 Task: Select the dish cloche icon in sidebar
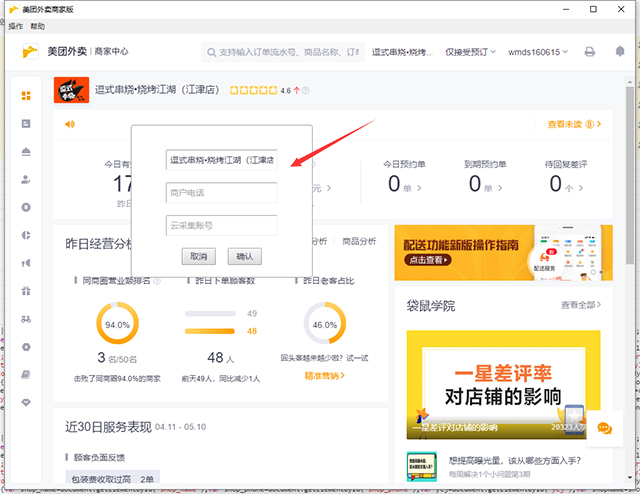(x=26, y=151)
